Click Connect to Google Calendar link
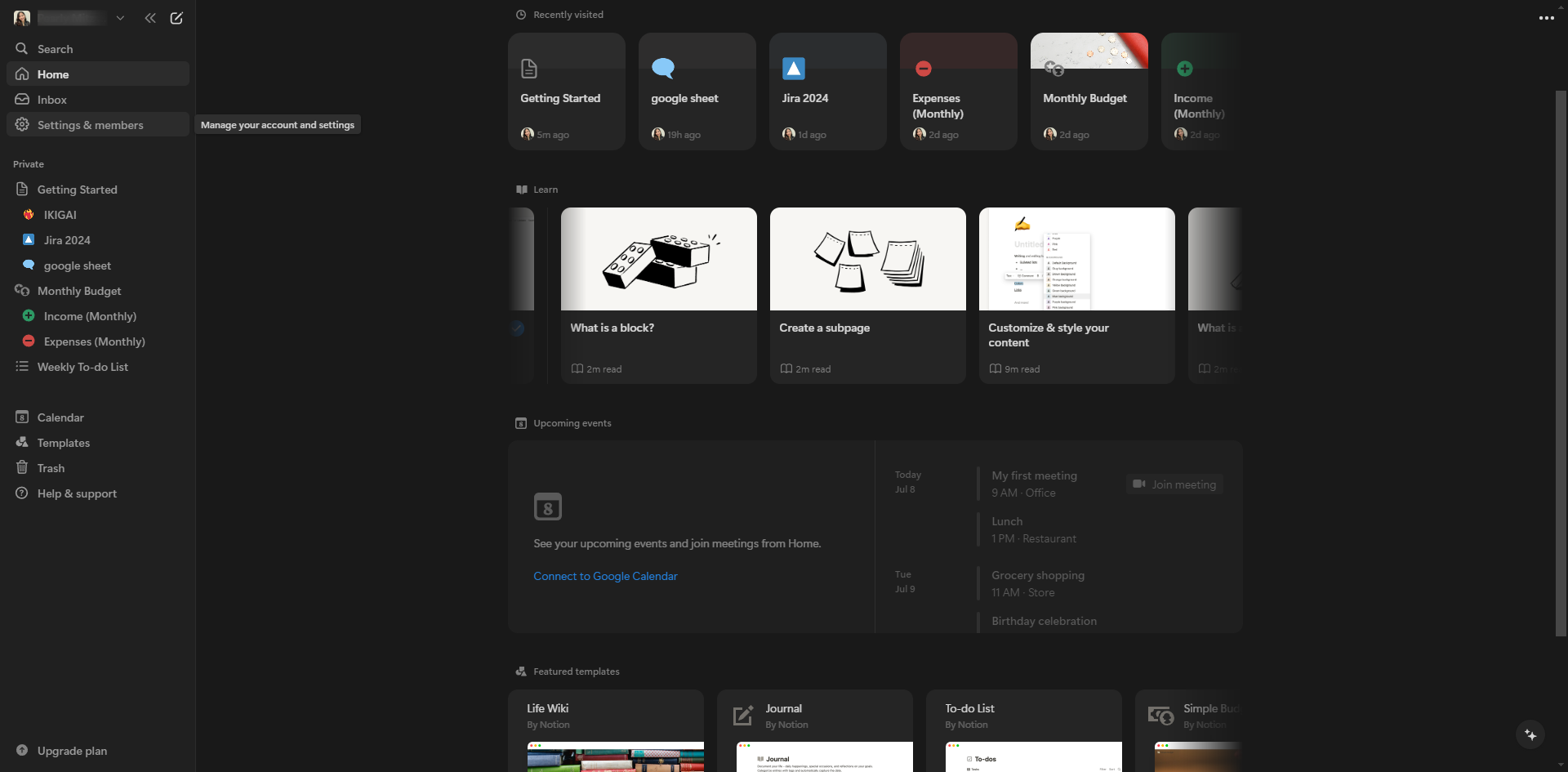The width and height of the screenshot is (1568, 772). [605, 576]
